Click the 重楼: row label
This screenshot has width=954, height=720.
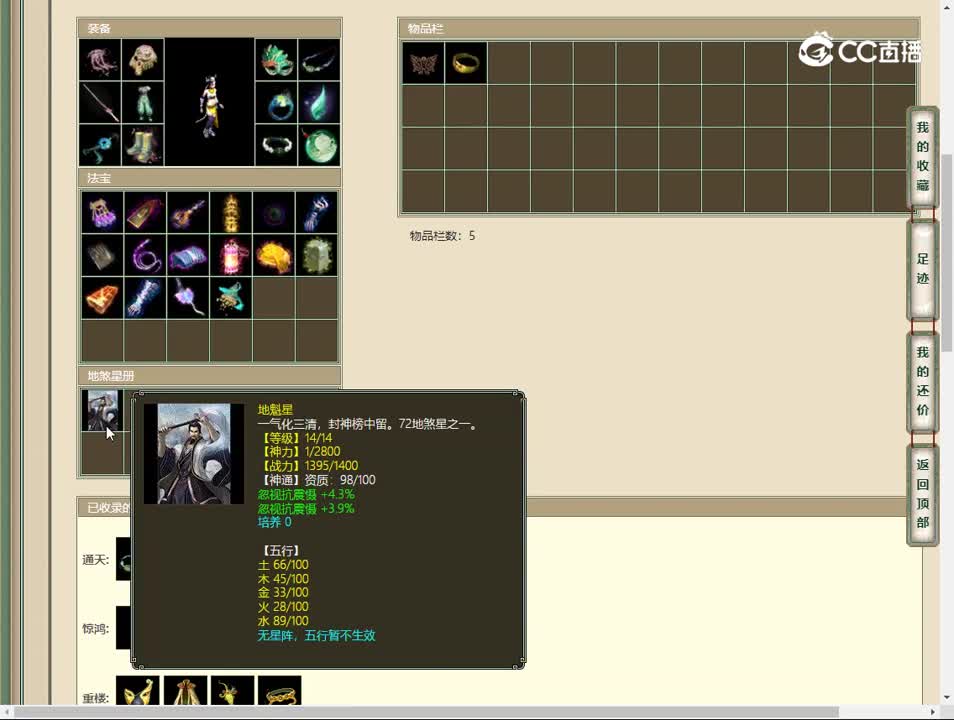(x=96, y=698)
